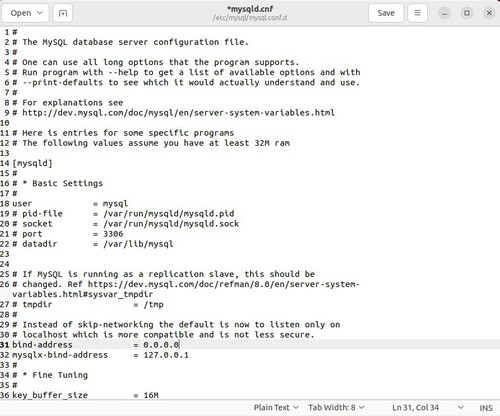Click the *mysqld.cnf title in header
The height and width of the screenshot is (416, 500).
[250, 9]
